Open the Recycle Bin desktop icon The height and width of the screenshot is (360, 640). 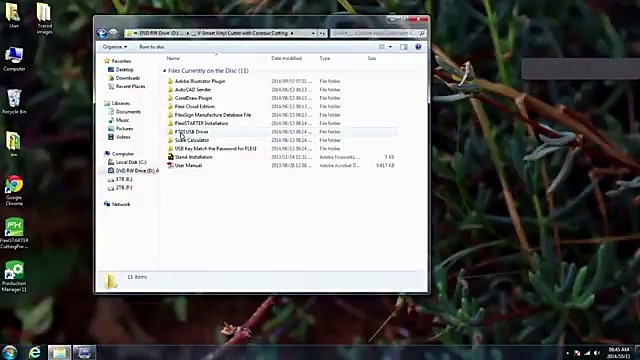pos(14,102)
